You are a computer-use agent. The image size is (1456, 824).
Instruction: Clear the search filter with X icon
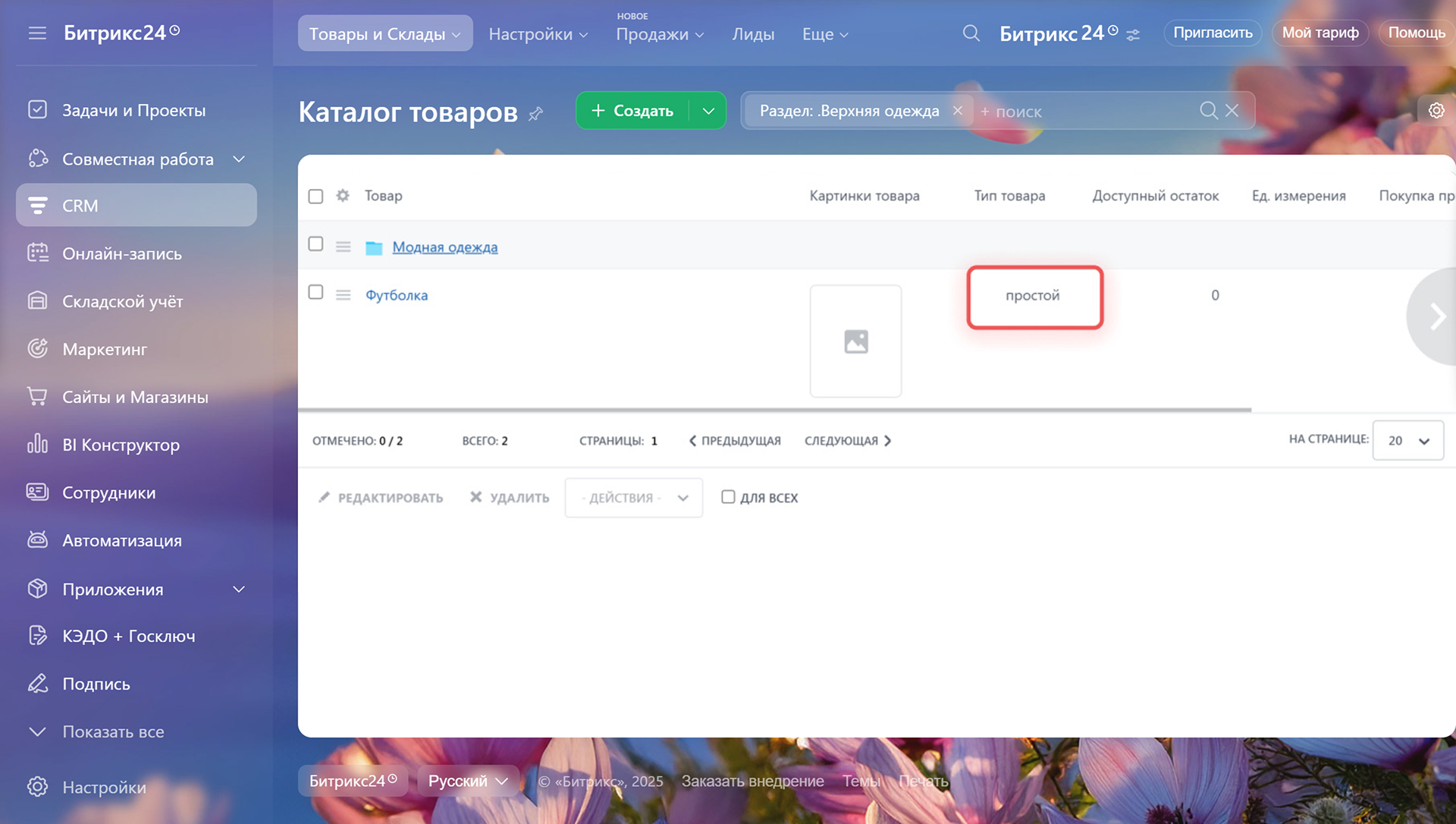(x=1232, y=111)
